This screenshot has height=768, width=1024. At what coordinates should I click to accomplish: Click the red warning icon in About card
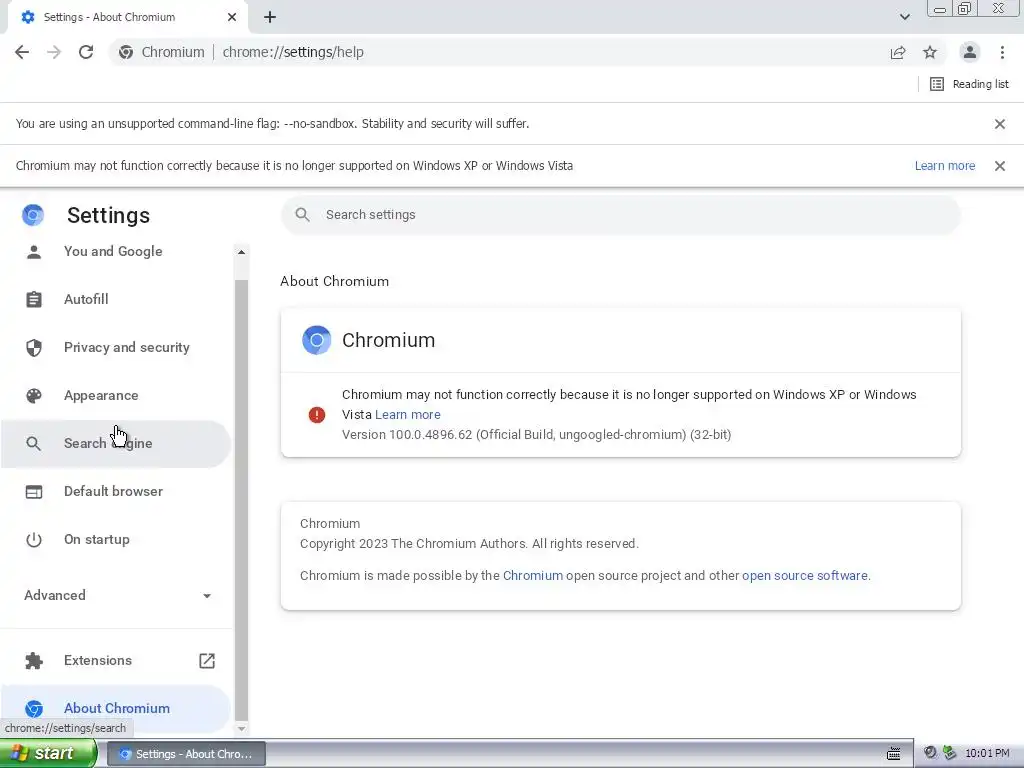(x=317, y=415)
